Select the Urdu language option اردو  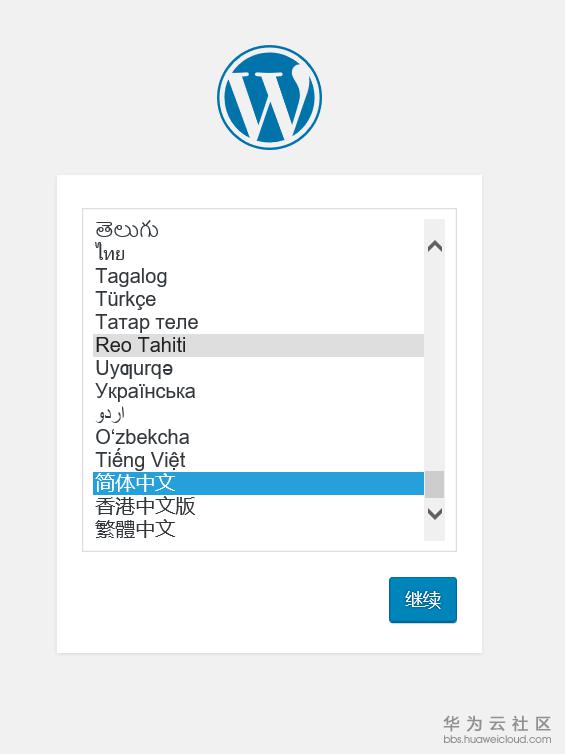(258, 414)
